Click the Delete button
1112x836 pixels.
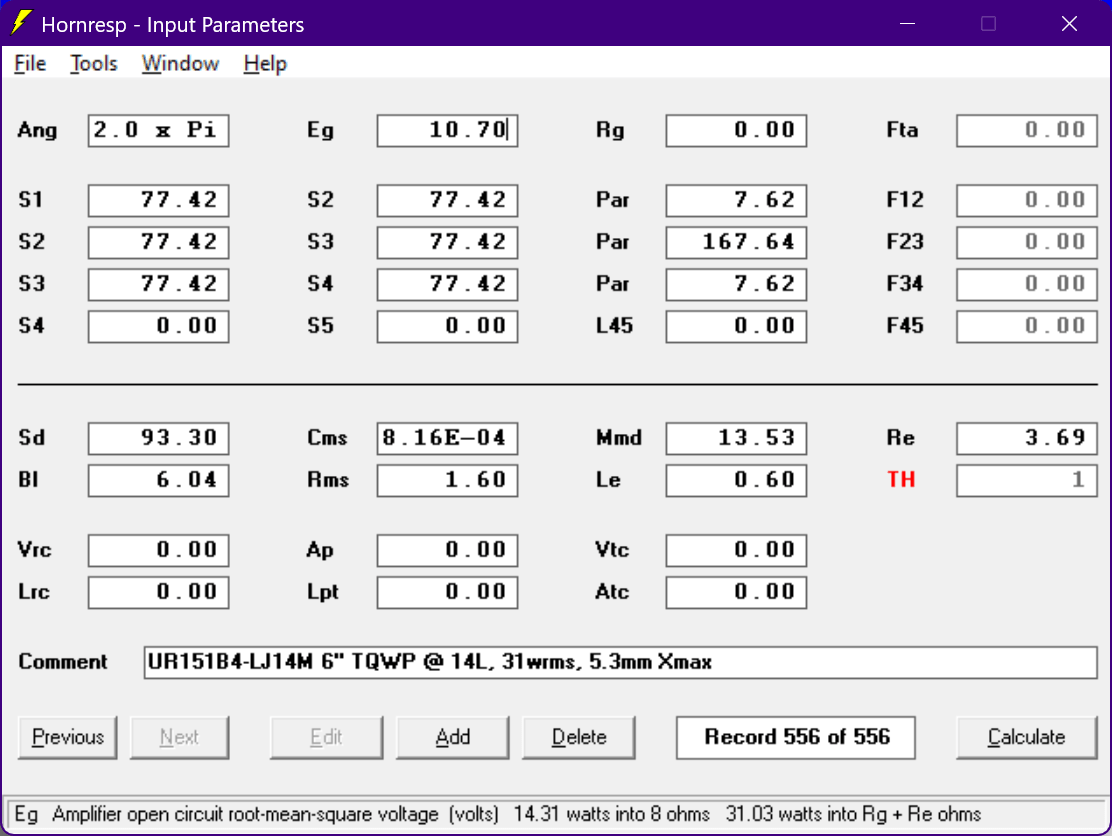point(579,737)
